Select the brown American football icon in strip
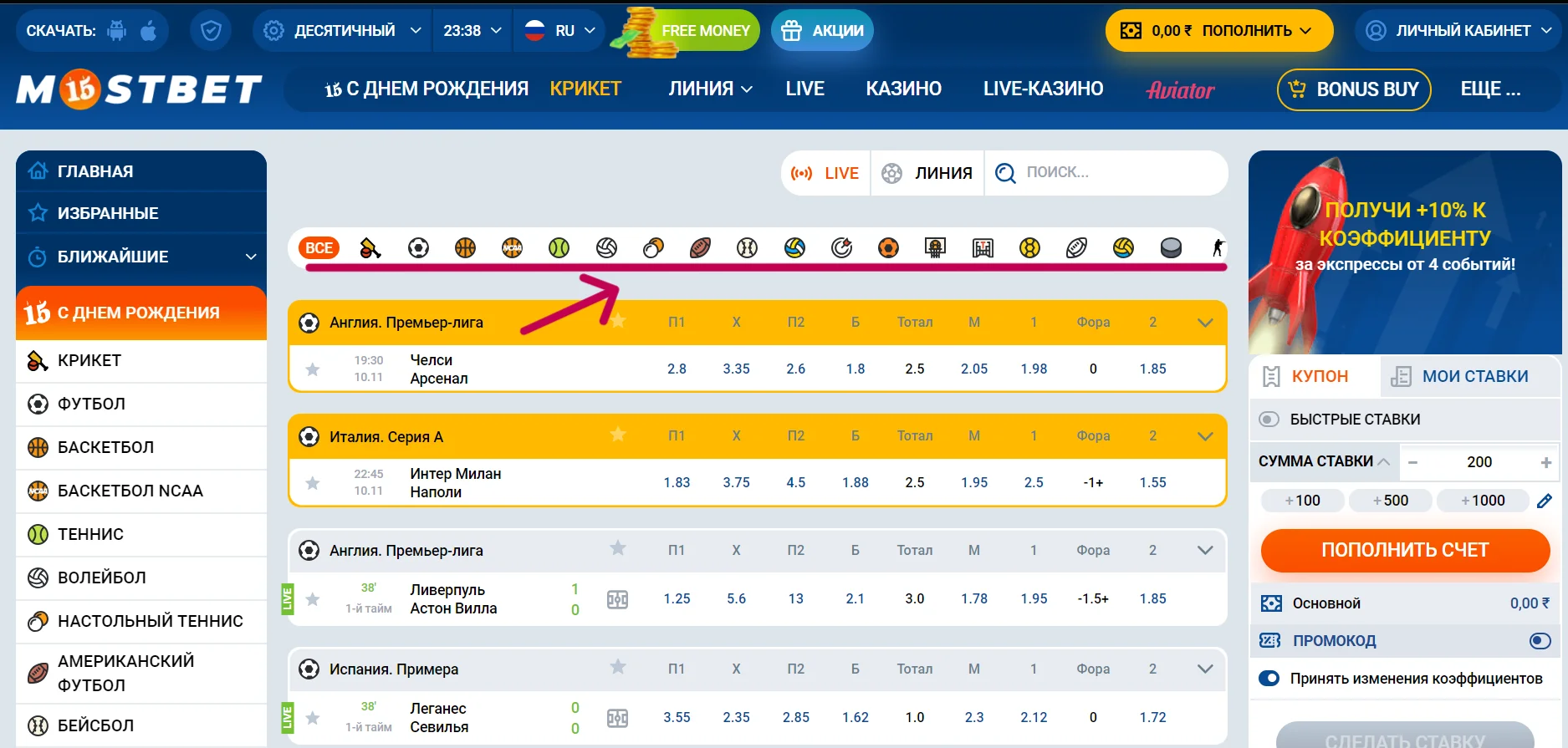This screenshot has width=1568, height=748. (x=700, y=248)
